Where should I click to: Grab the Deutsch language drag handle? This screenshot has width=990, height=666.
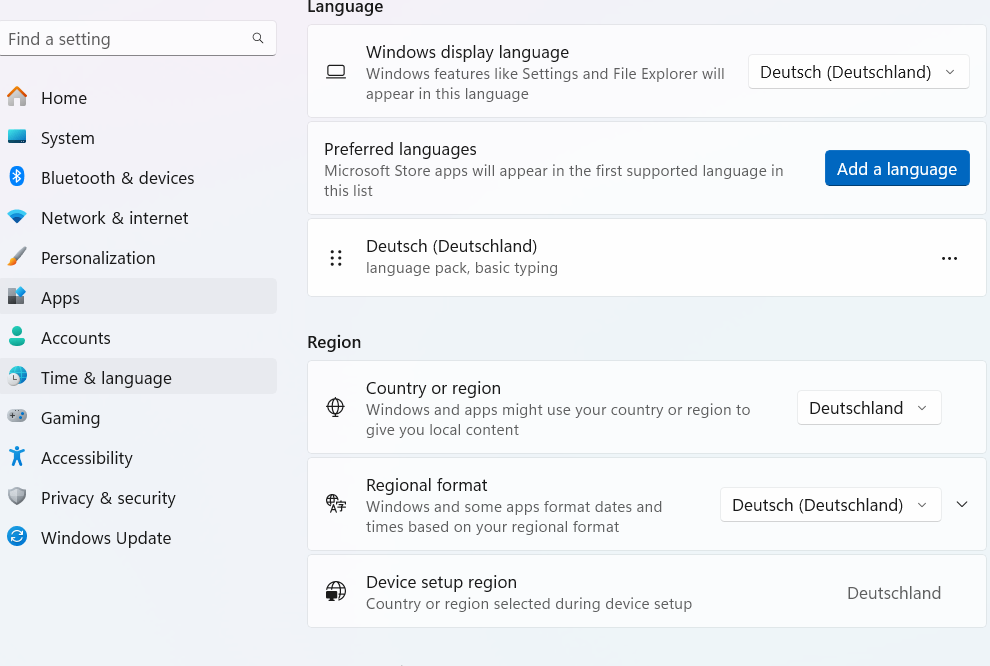coord(336,258)
